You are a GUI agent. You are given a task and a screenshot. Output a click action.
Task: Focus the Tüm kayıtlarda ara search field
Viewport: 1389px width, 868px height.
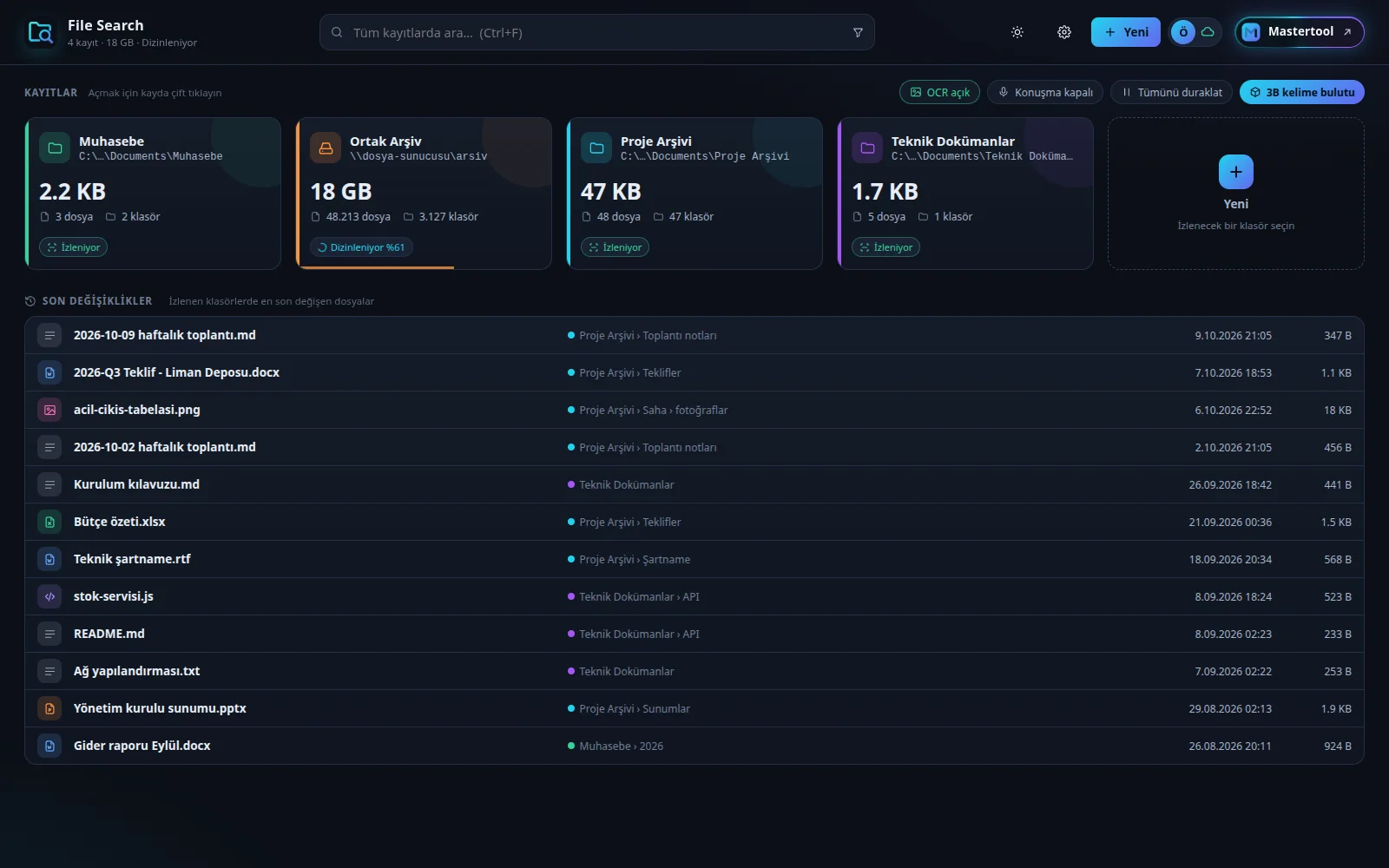coord(597,33)
